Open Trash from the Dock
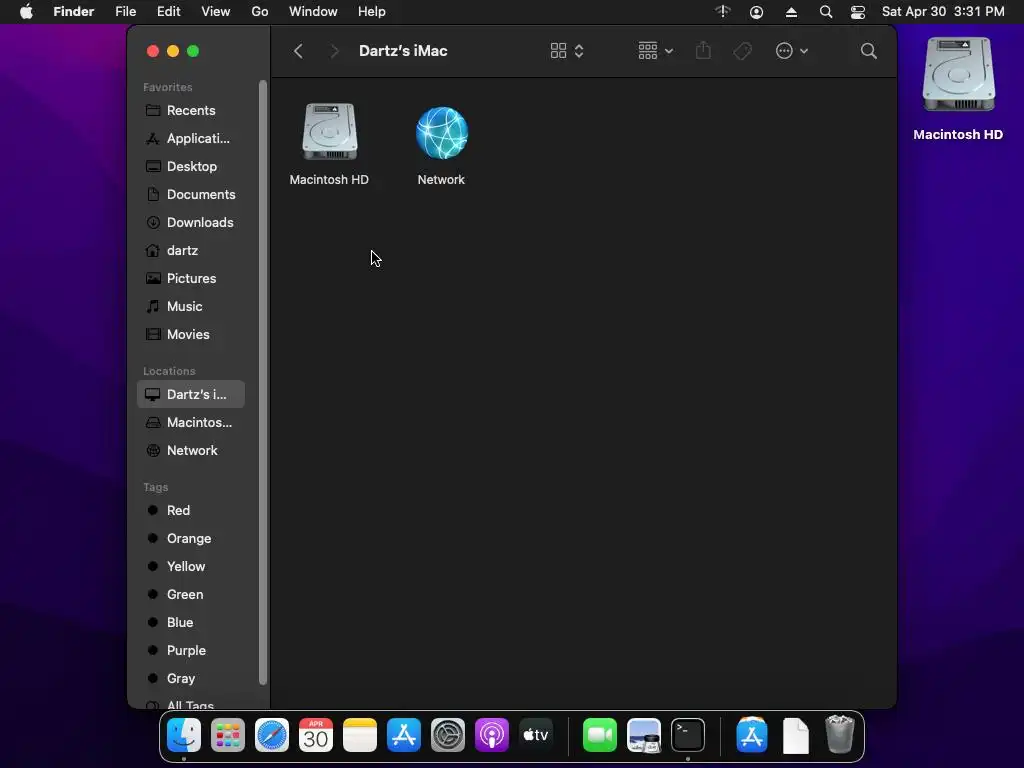 point(840,735)
